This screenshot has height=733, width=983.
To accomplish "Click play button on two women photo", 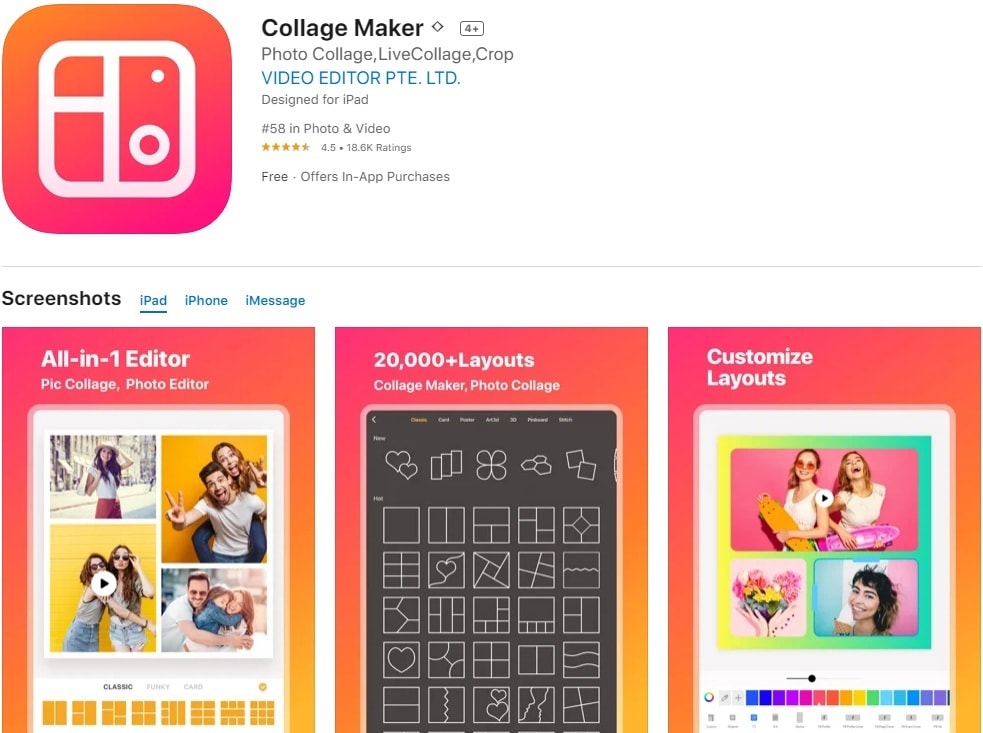I will 104,584.
